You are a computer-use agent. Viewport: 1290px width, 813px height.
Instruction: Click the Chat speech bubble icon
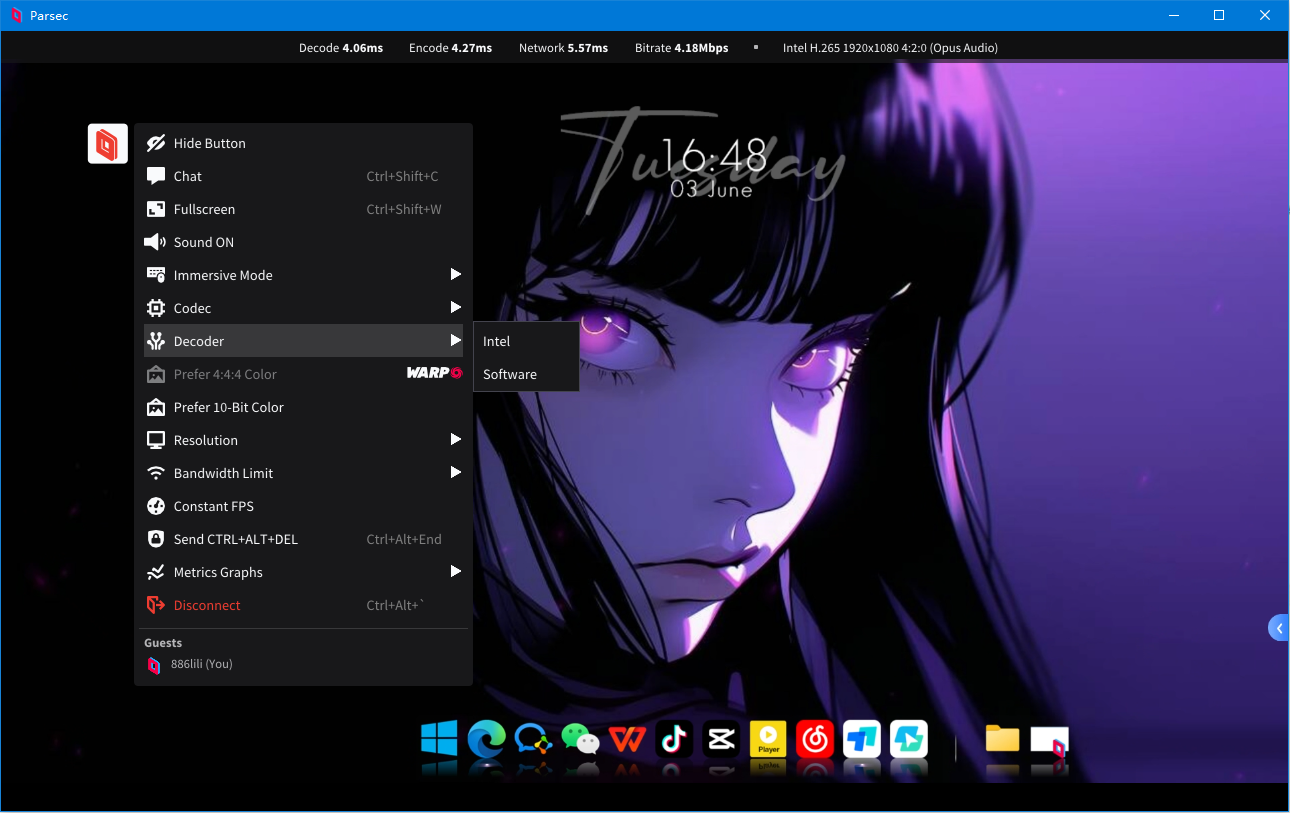(x=156, y=176)
